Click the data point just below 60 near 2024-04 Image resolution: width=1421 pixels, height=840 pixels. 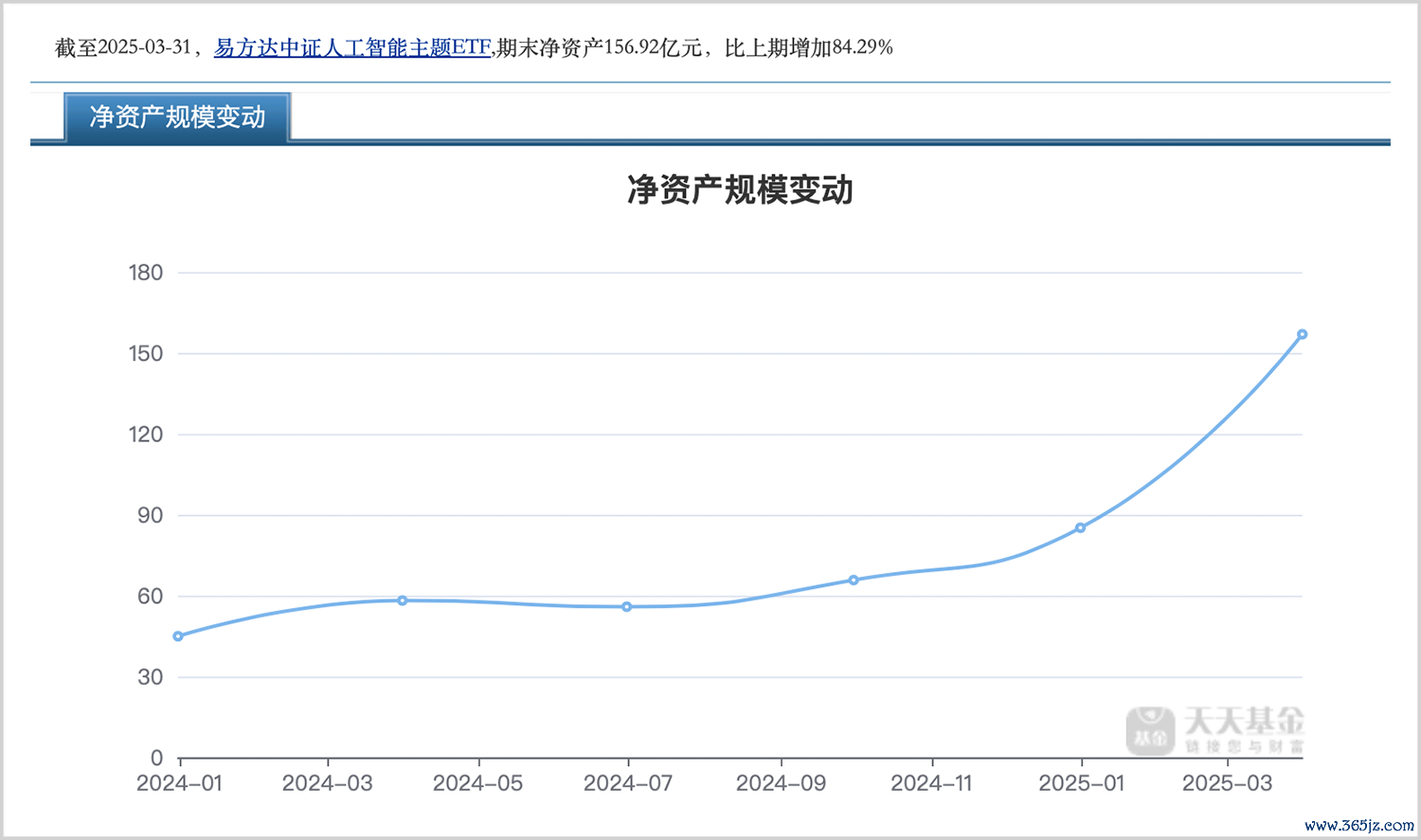(403, 600)
